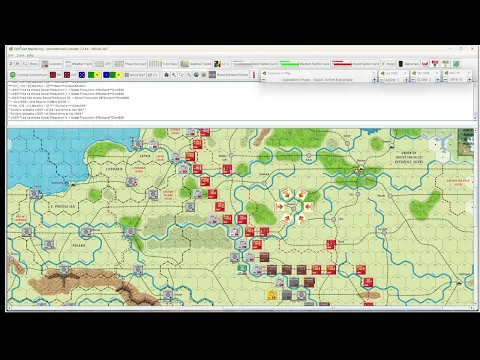Open the Help menu
Screen dimensions: 480x360
[30, 55]
